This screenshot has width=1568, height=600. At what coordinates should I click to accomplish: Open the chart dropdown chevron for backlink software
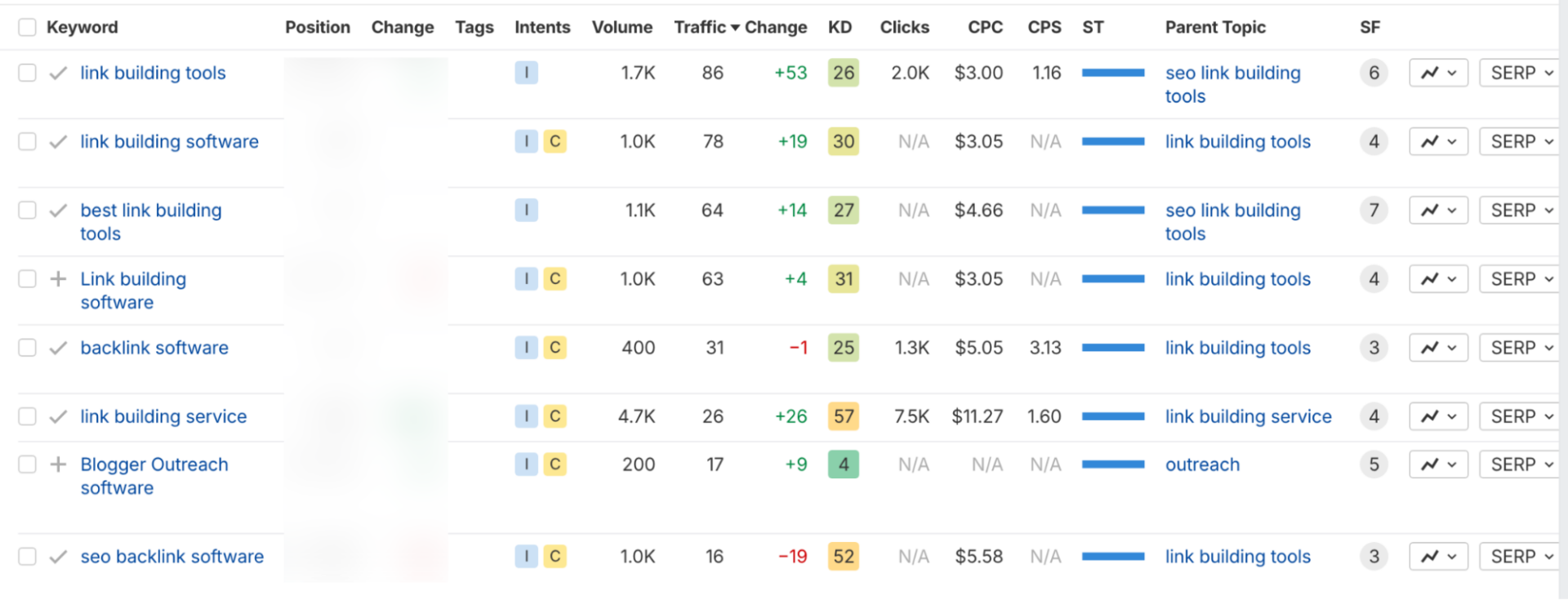click(1451, 347)
